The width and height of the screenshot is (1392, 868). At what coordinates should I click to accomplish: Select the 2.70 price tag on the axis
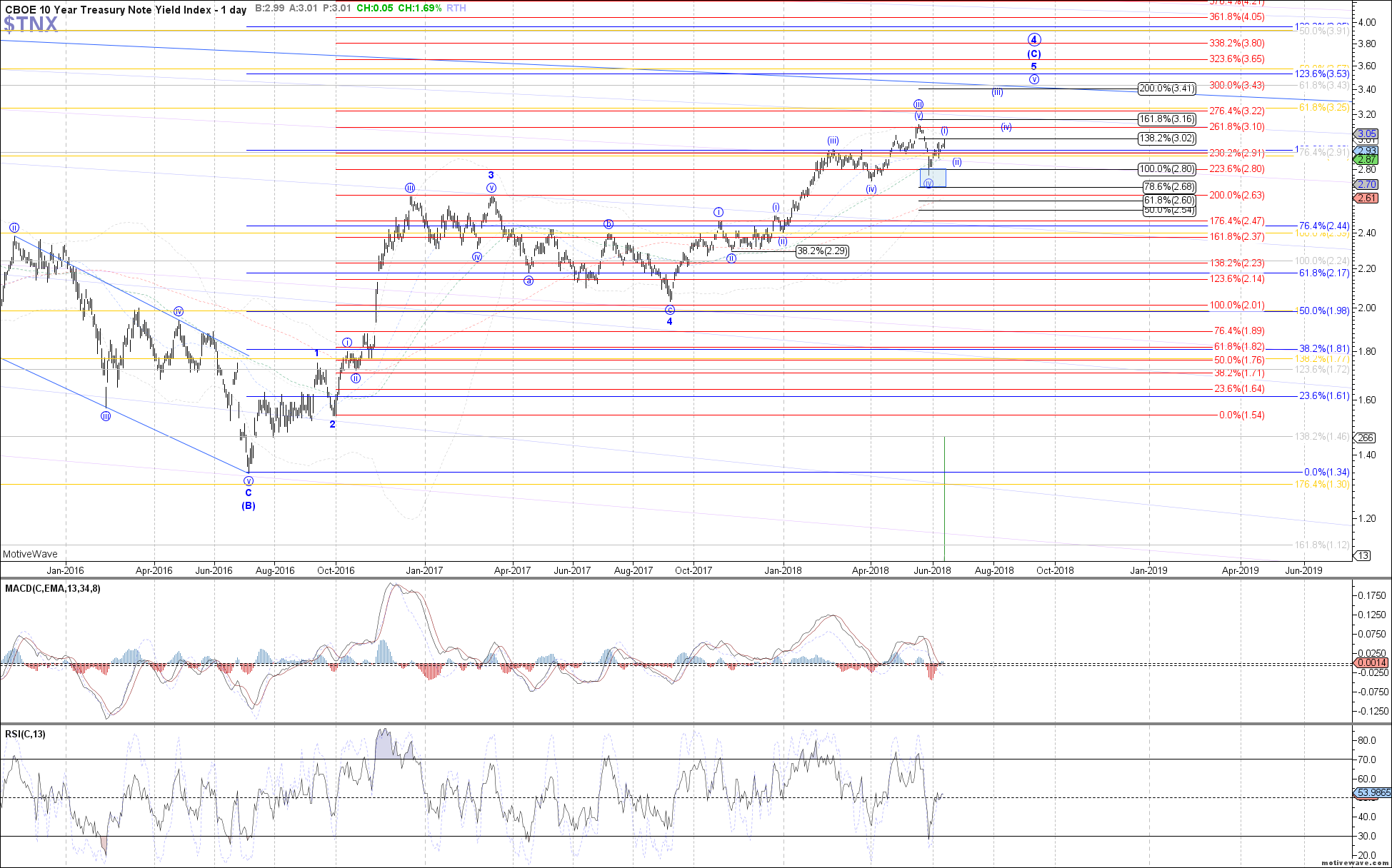[1367, 184]
